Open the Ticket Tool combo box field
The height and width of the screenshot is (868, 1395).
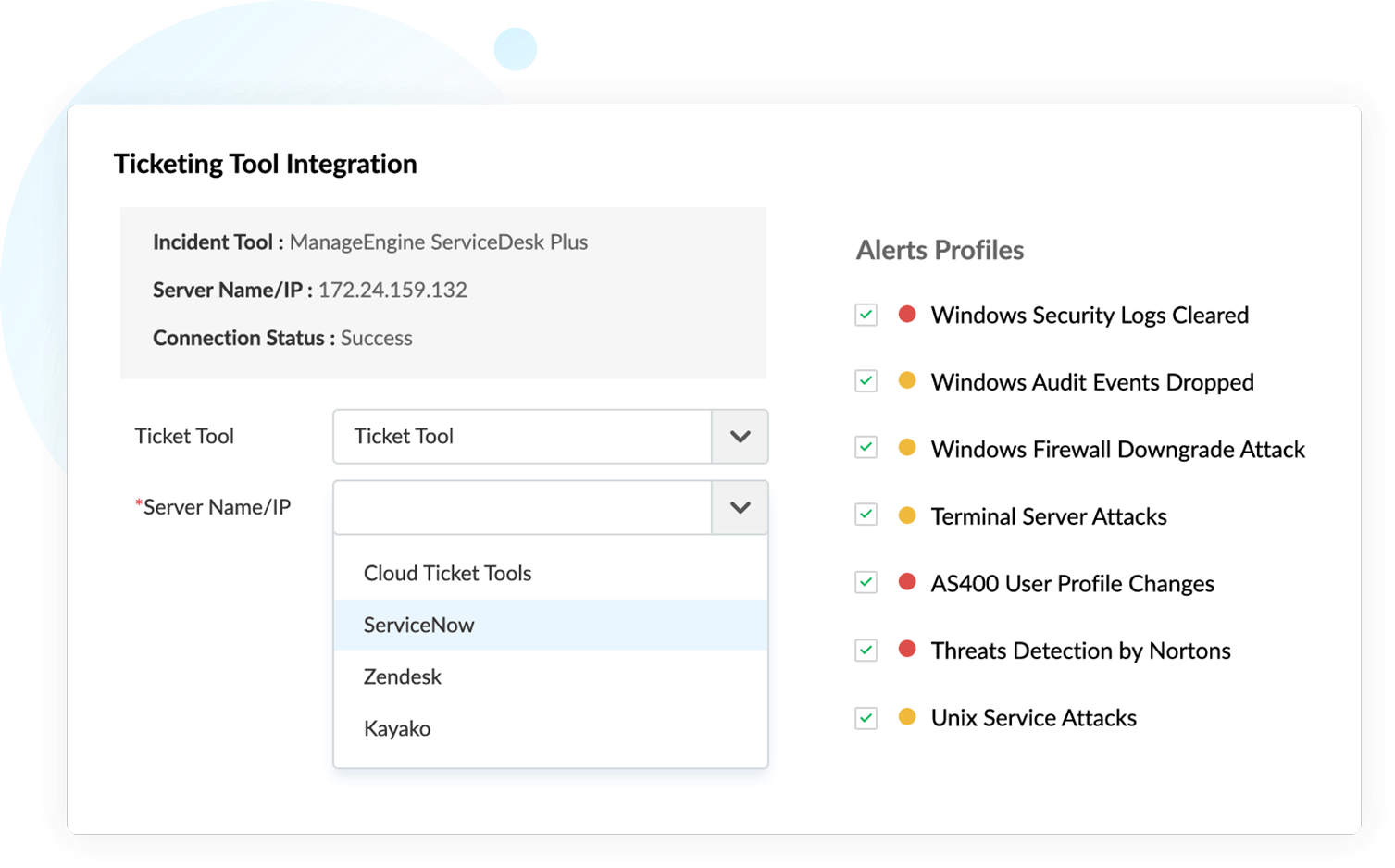[x=522, y=437]
